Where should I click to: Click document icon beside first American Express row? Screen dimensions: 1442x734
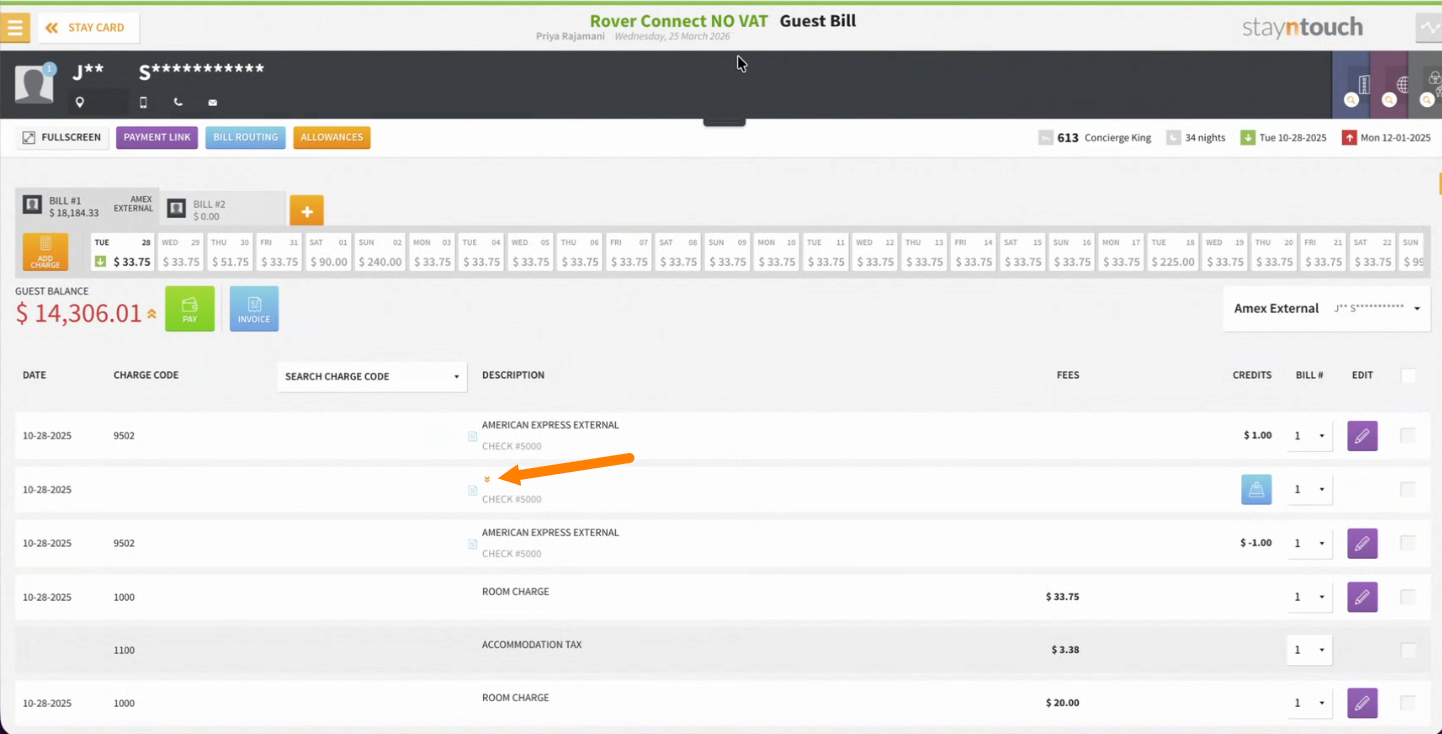click(x=473, y=436)
